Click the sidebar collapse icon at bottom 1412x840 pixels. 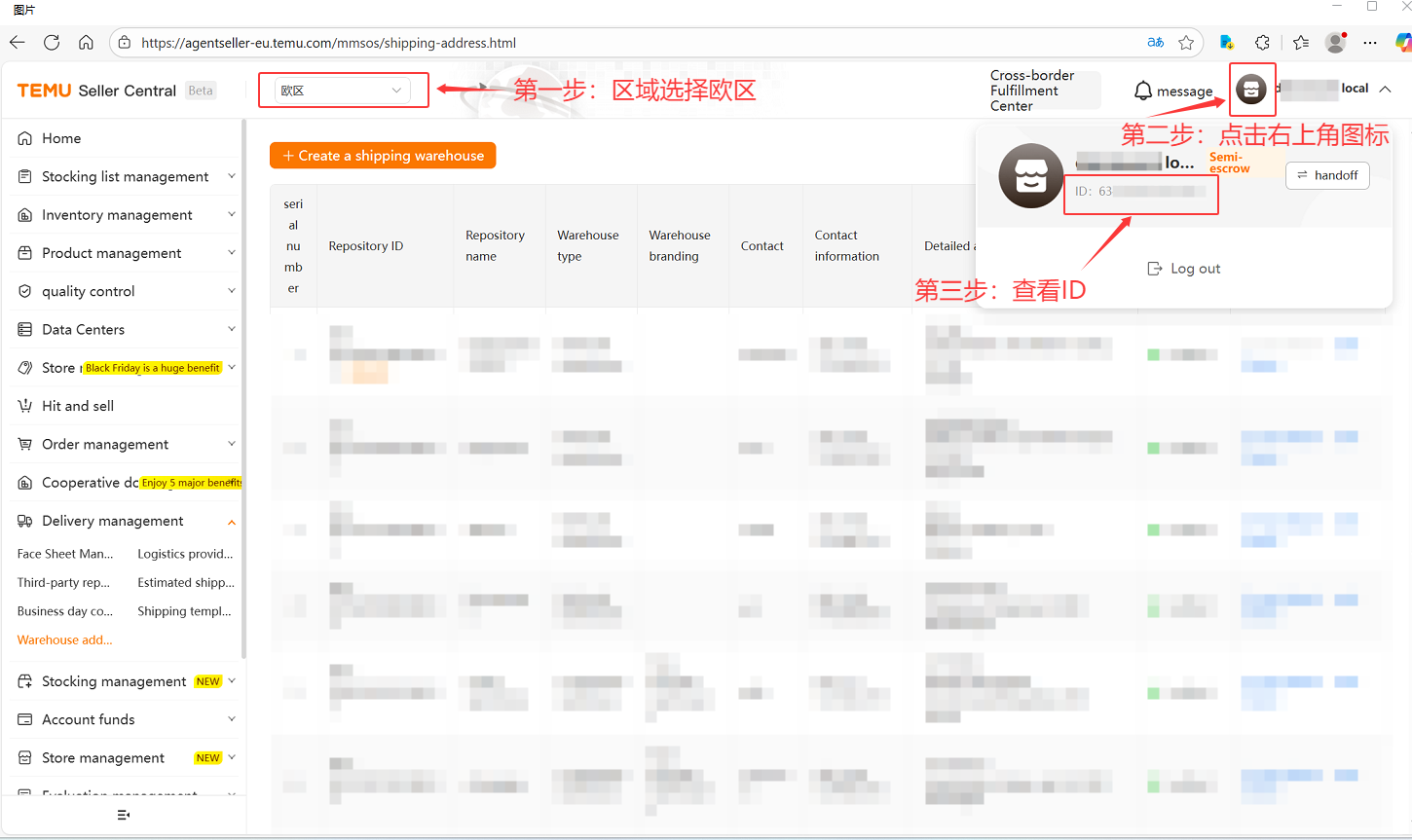point(123,815)
